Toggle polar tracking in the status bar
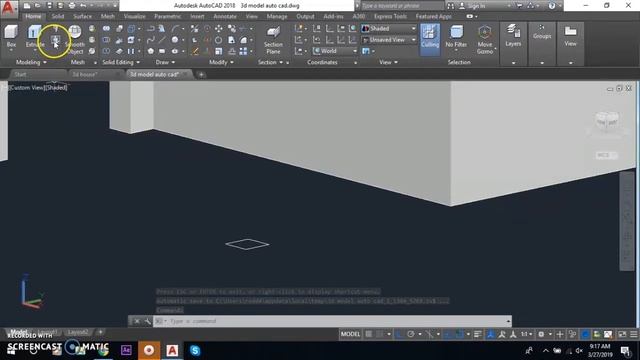This screenshot has width=640, height=360. (x=411, y=334)
